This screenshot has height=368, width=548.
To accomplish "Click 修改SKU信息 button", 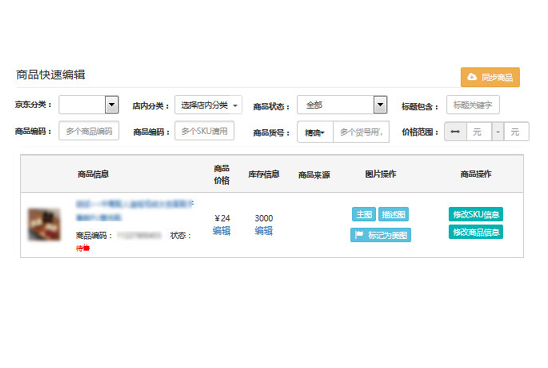I will 476,214.
